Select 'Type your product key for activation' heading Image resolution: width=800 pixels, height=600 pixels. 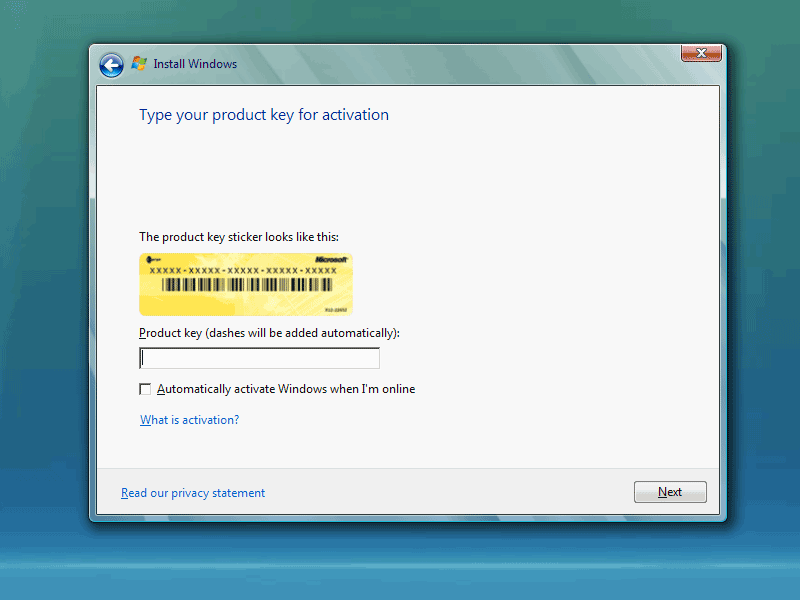click(264, 115)
